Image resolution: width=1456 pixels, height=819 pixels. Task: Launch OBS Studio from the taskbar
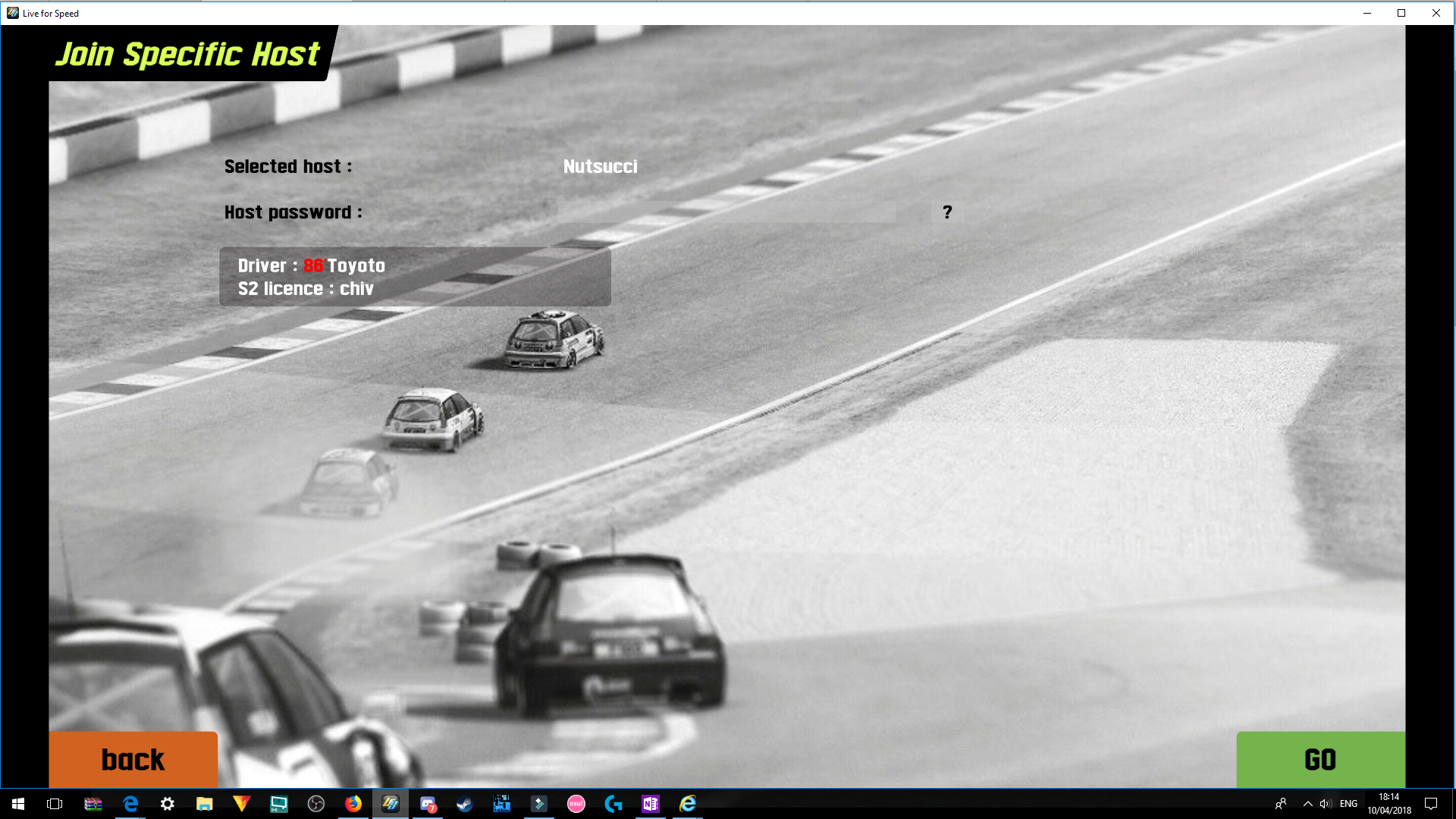tap(316, 804)
